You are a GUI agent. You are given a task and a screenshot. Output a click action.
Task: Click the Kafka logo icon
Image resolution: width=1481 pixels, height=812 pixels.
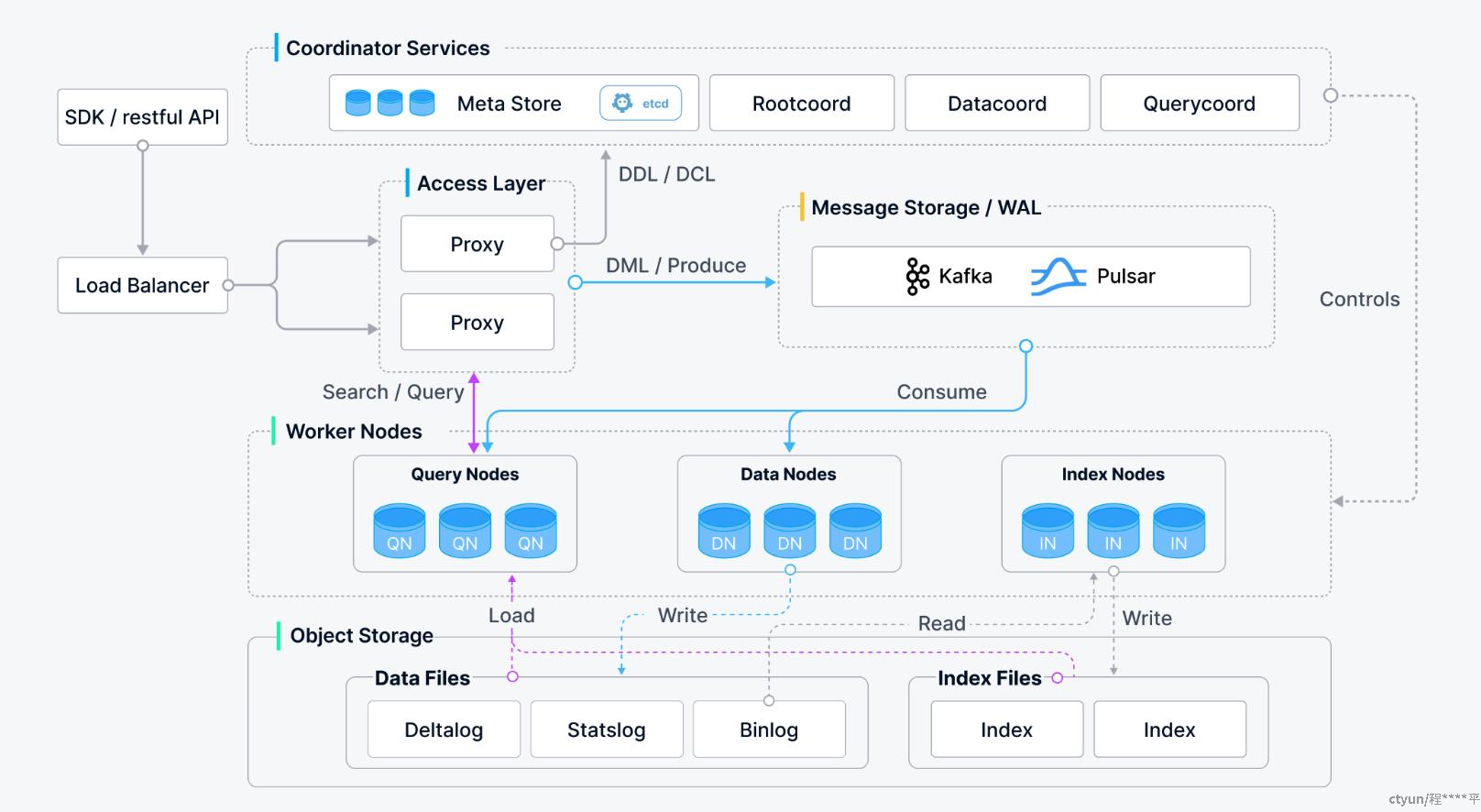[x=917, y=276]
